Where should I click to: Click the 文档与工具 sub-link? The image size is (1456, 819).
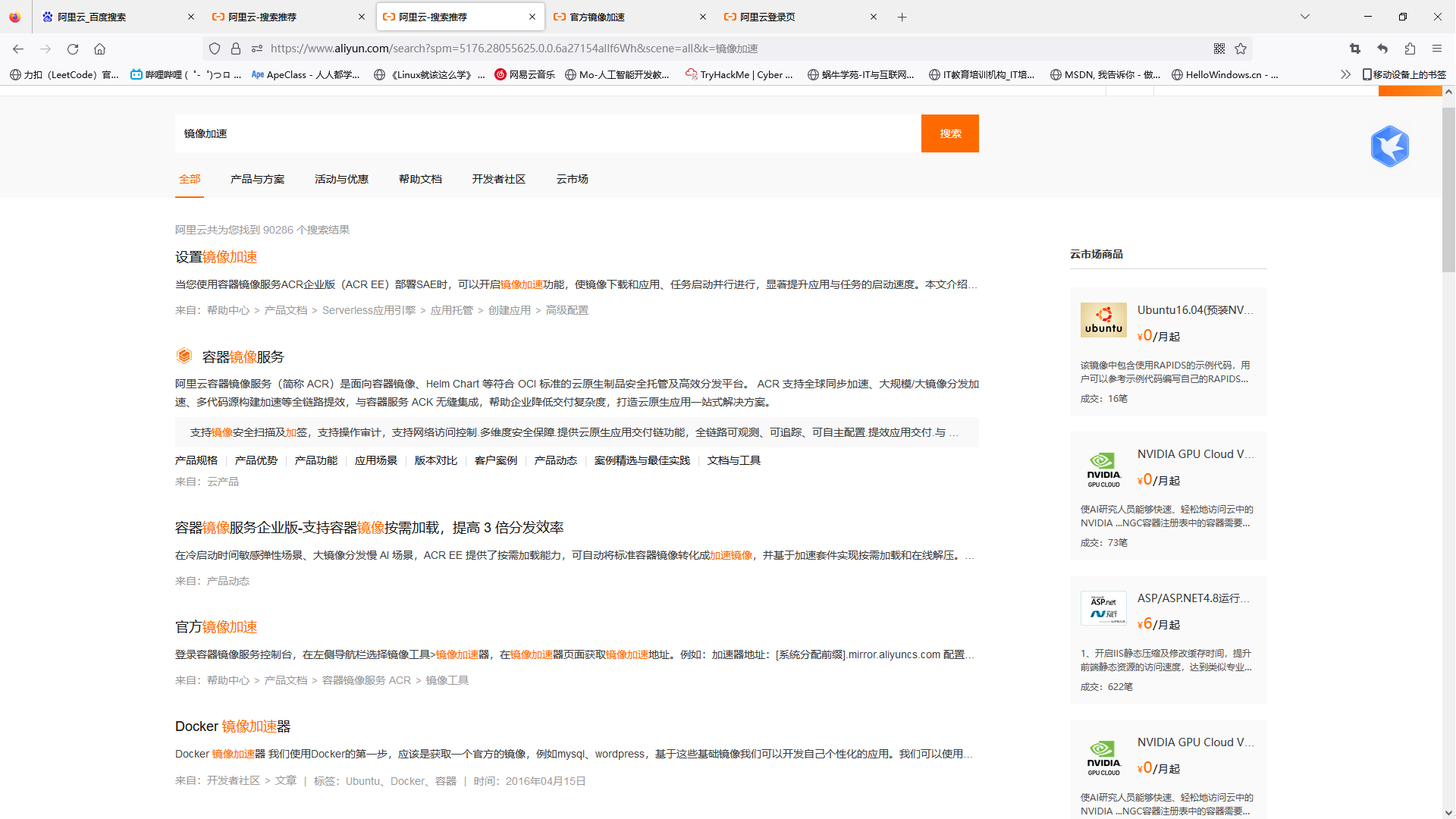click(x=734, y=460)
